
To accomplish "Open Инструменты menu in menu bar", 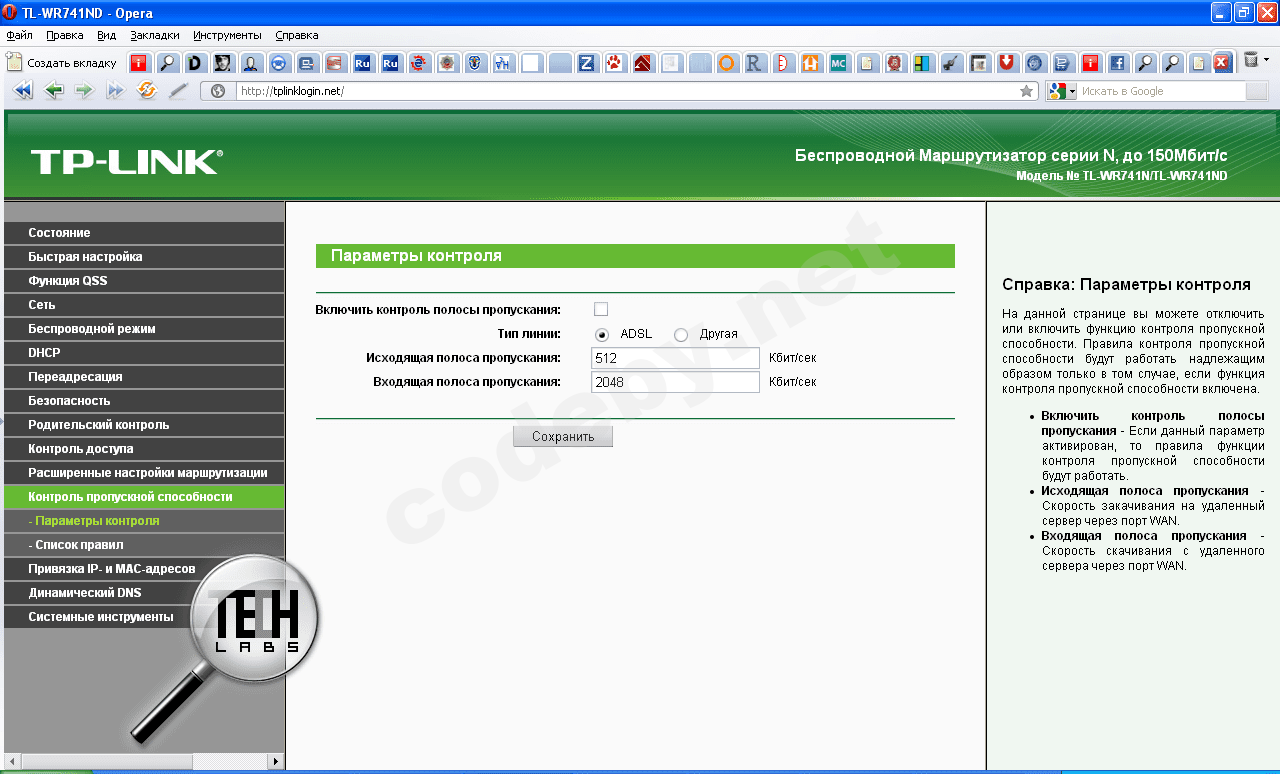I will pos(228,35).
